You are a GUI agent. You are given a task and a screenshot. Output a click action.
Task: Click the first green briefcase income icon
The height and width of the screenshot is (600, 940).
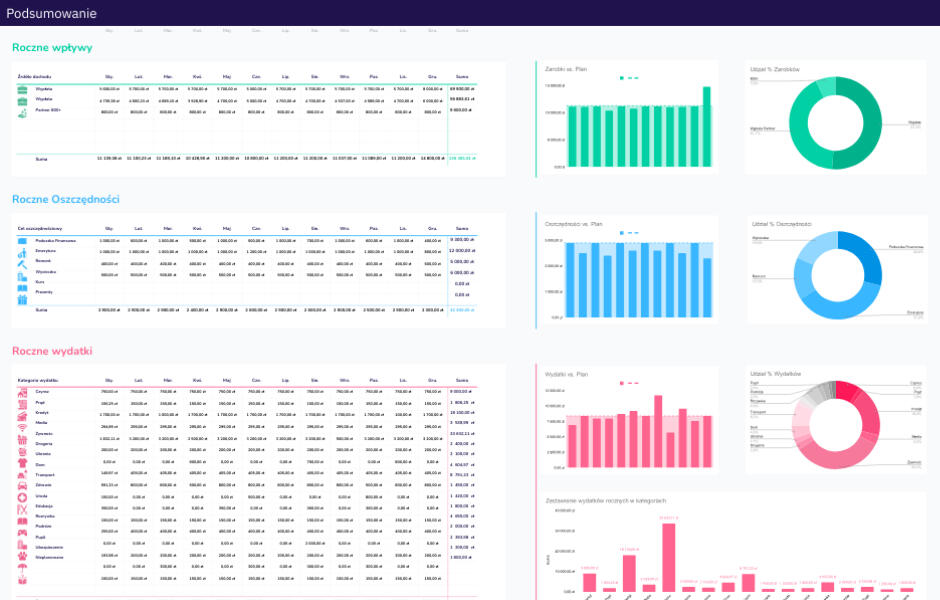22,89
